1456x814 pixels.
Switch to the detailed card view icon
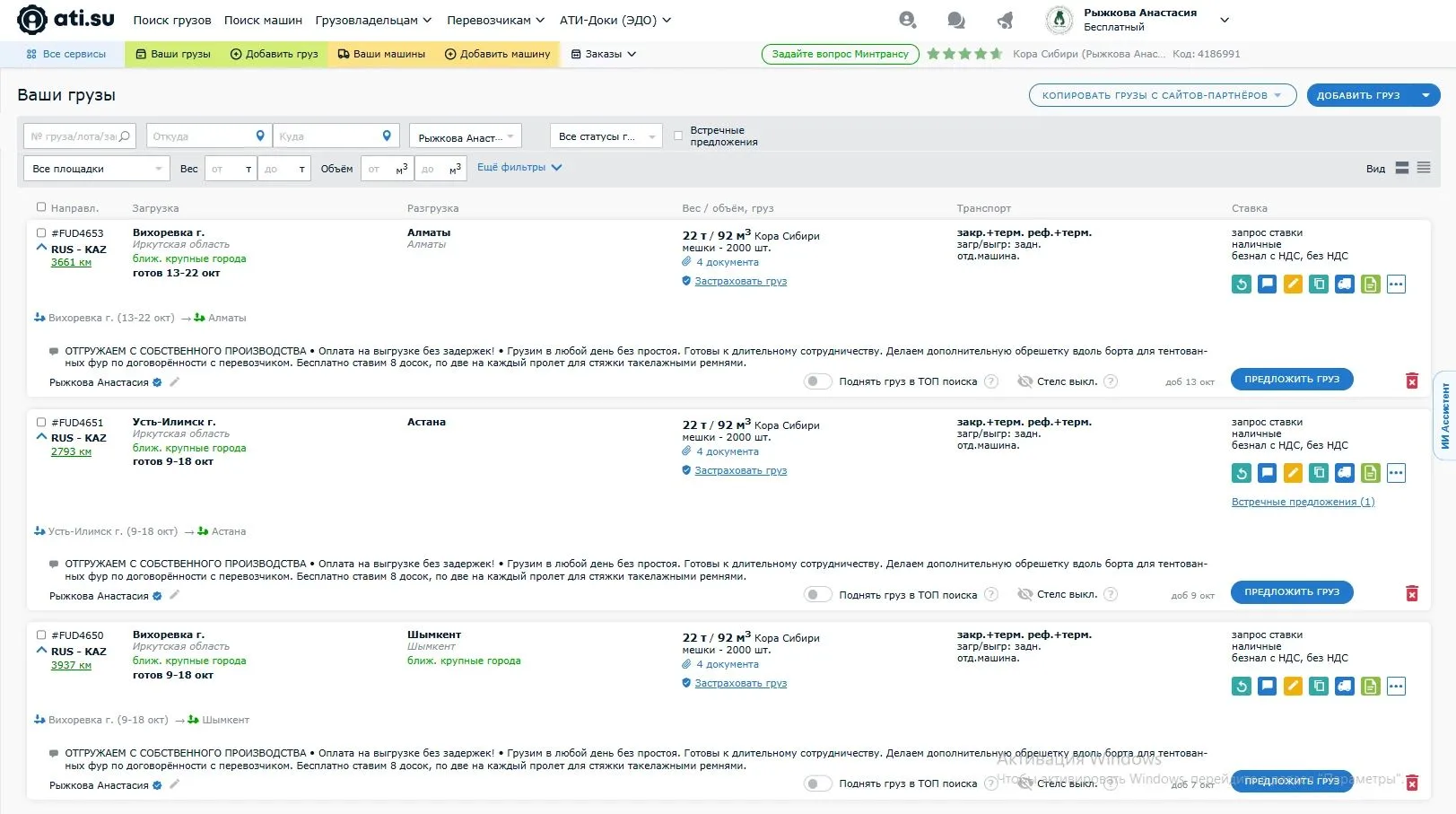tap(1402, 168)
